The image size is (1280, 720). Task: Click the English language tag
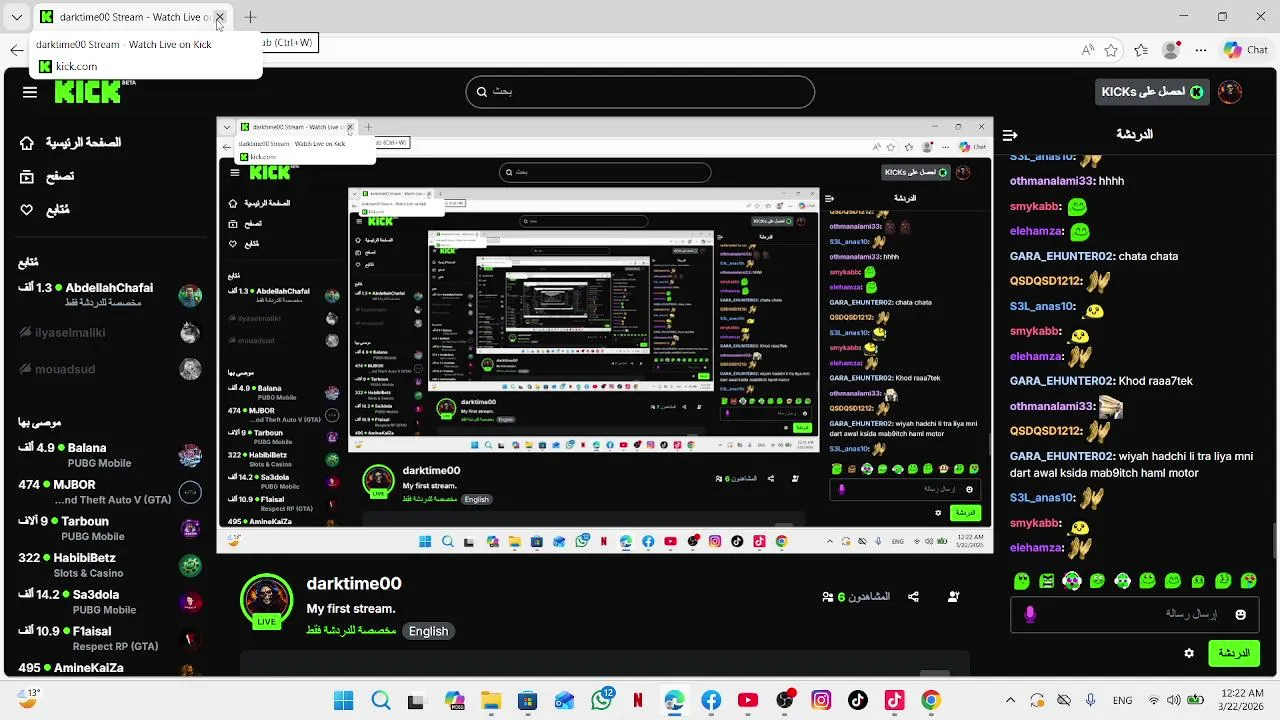(x=428, y=631)
